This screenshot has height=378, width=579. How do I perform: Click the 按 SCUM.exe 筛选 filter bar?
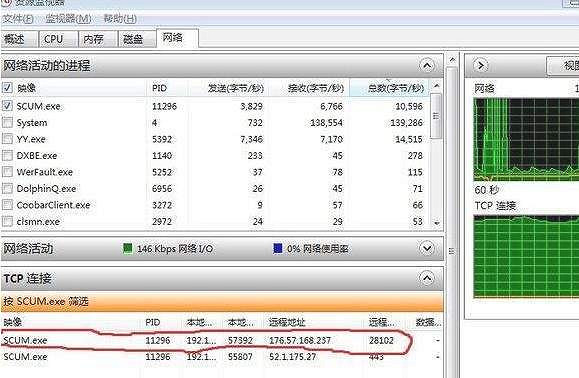pyautogui.click(x=222, y=302)
